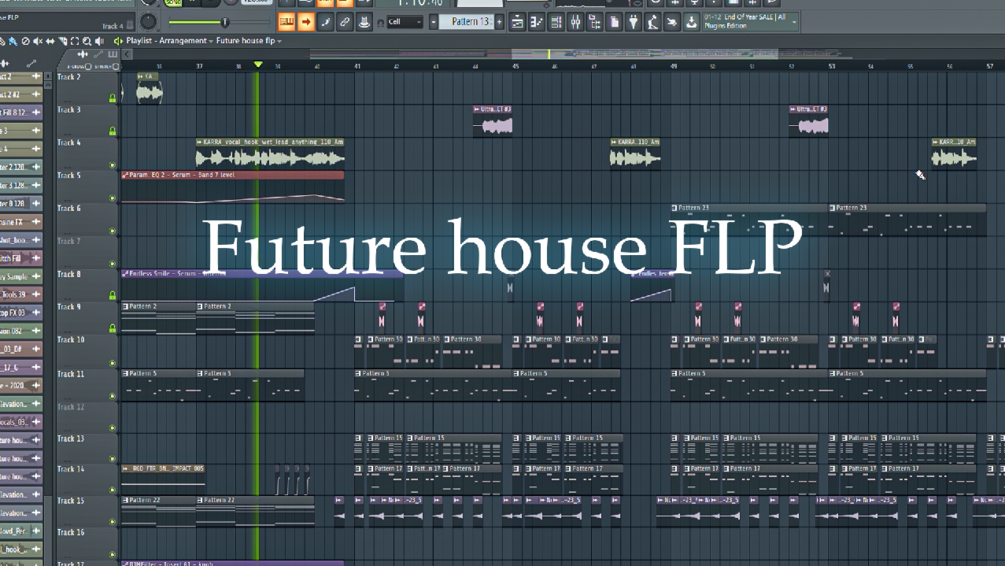This screenshot has height=566, width=1005.
Task: Open the KARRA vocal hook clip menu
Action: (x=199, y=142)
